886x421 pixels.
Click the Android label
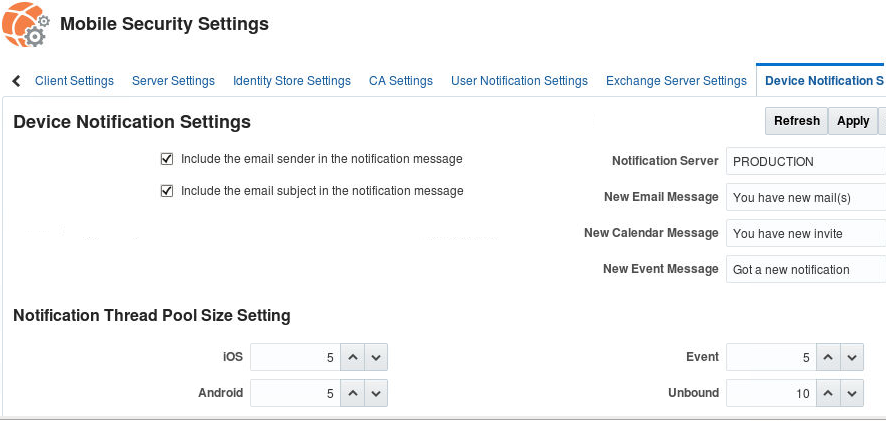pyautogui.click(x=220, y=393)
